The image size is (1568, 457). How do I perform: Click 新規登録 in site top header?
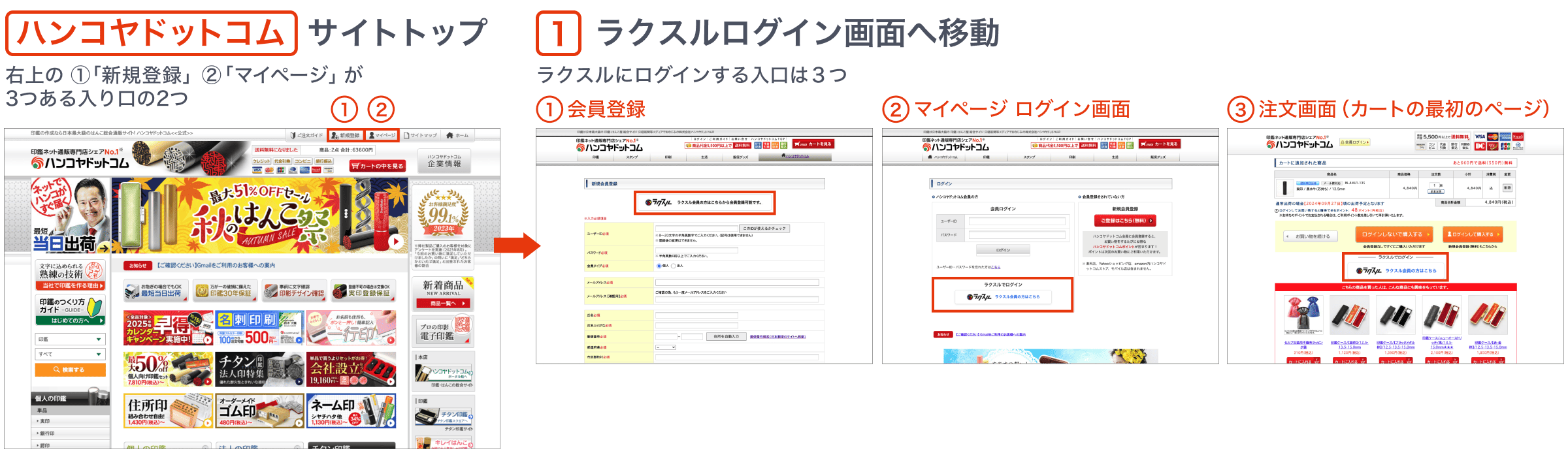[x=346, y=135]
